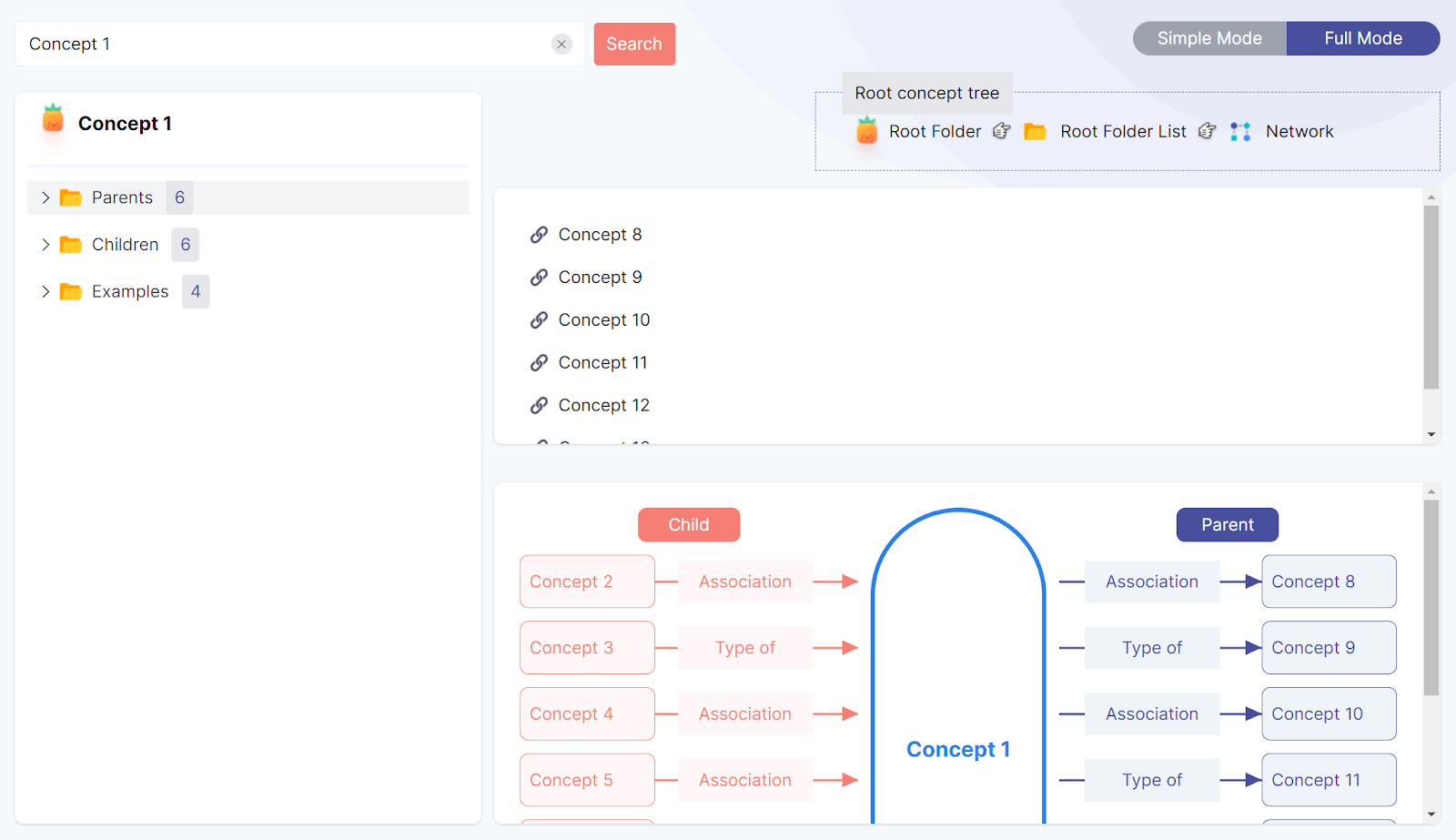Open Concept 9 in the list panel
Screen dimensions: 1456x840
pyautogui.click(x=600, y=278)
